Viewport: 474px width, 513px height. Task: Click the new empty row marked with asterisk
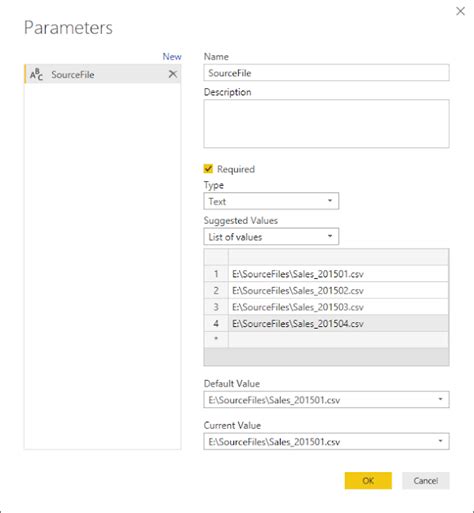tap(326, 339)
